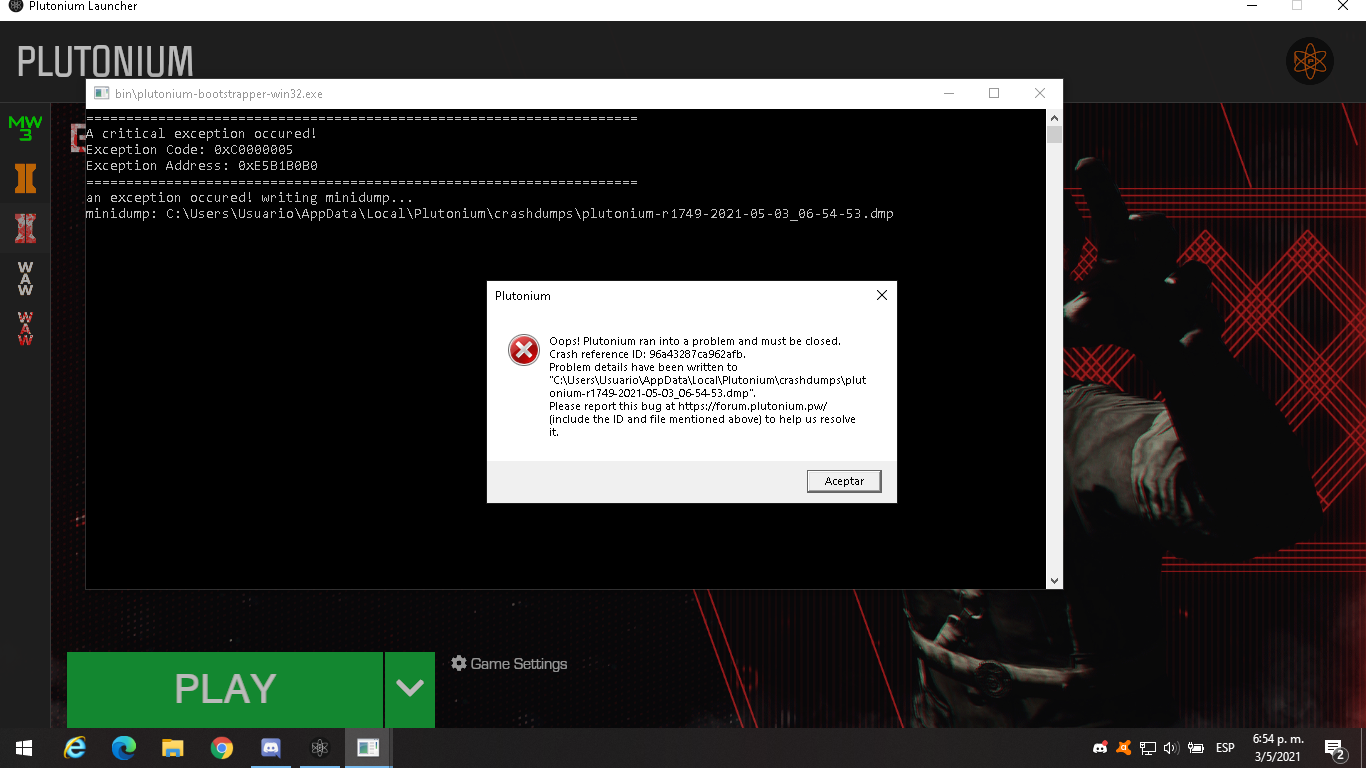
Task: Open the Plutonium account logo at top right
Action: click(1309, 62)
